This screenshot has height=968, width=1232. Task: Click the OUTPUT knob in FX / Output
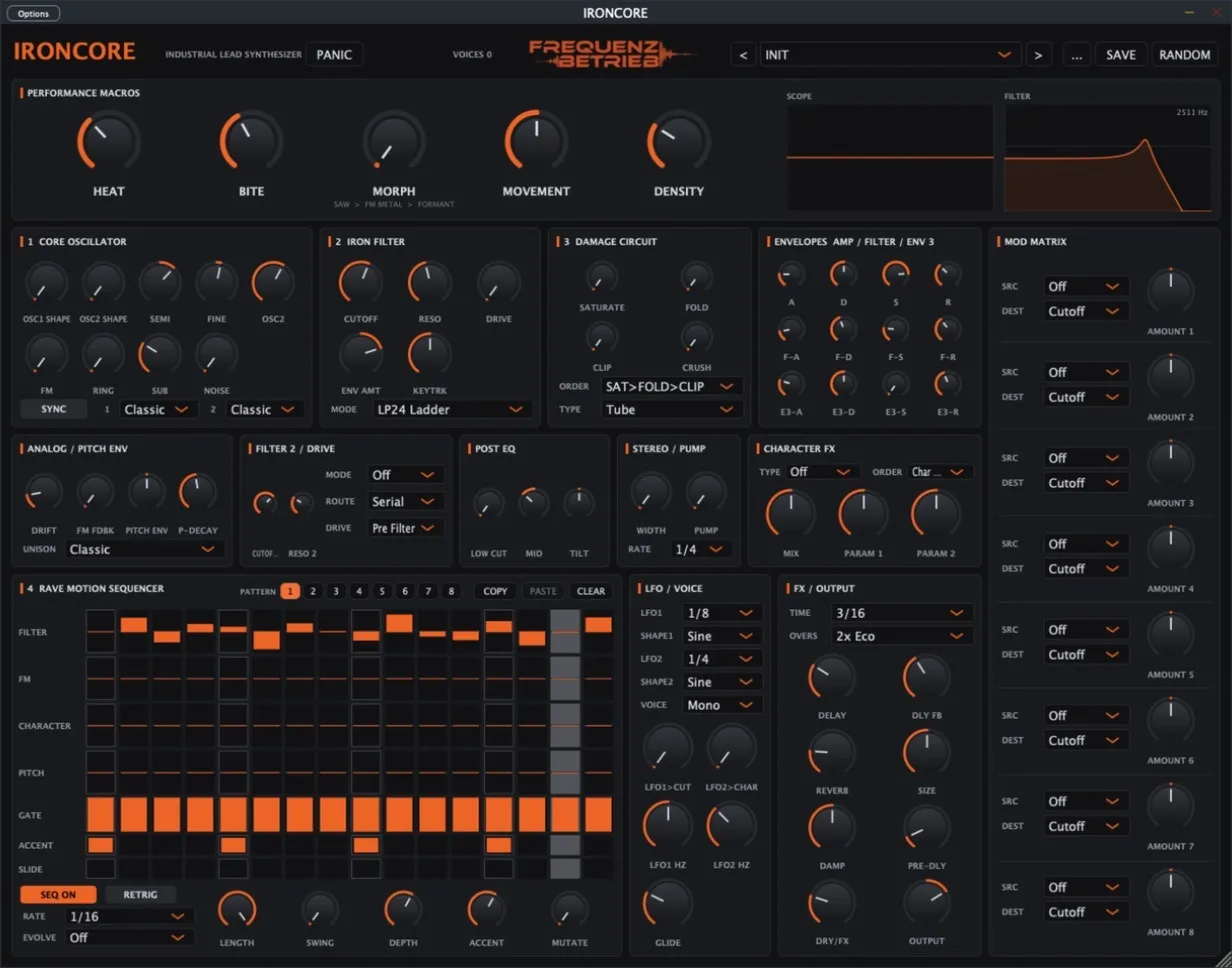click(928, 904)
